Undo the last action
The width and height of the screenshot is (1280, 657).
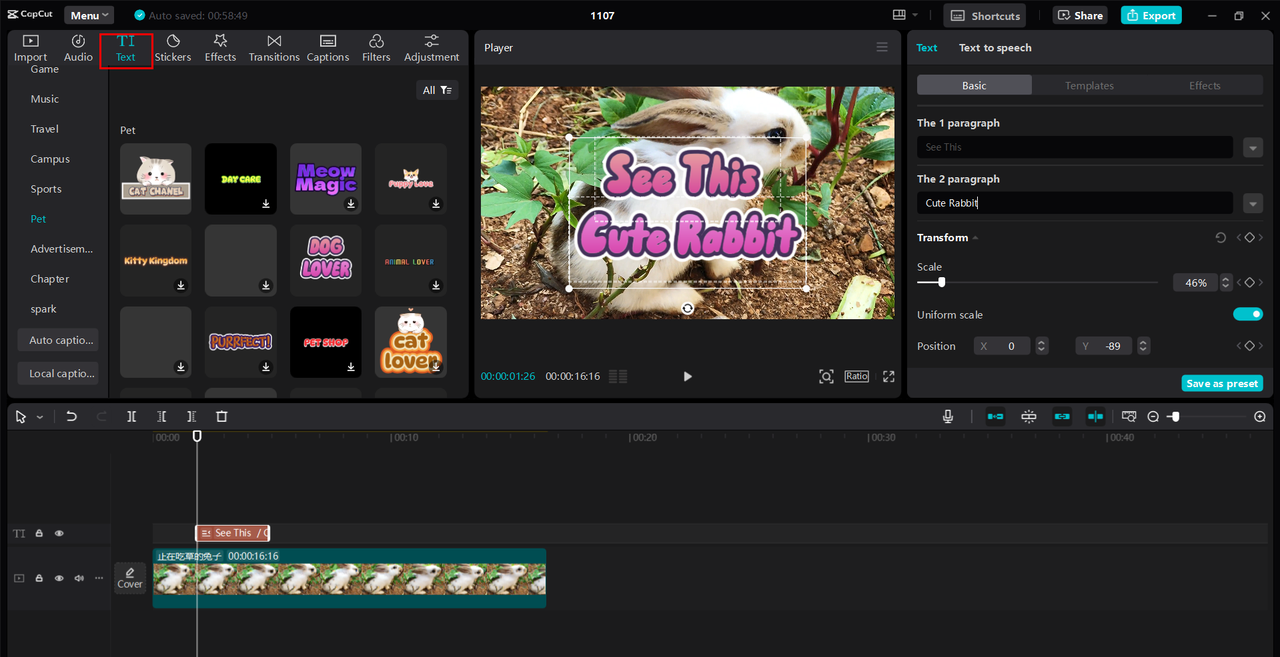click(71, 416)
